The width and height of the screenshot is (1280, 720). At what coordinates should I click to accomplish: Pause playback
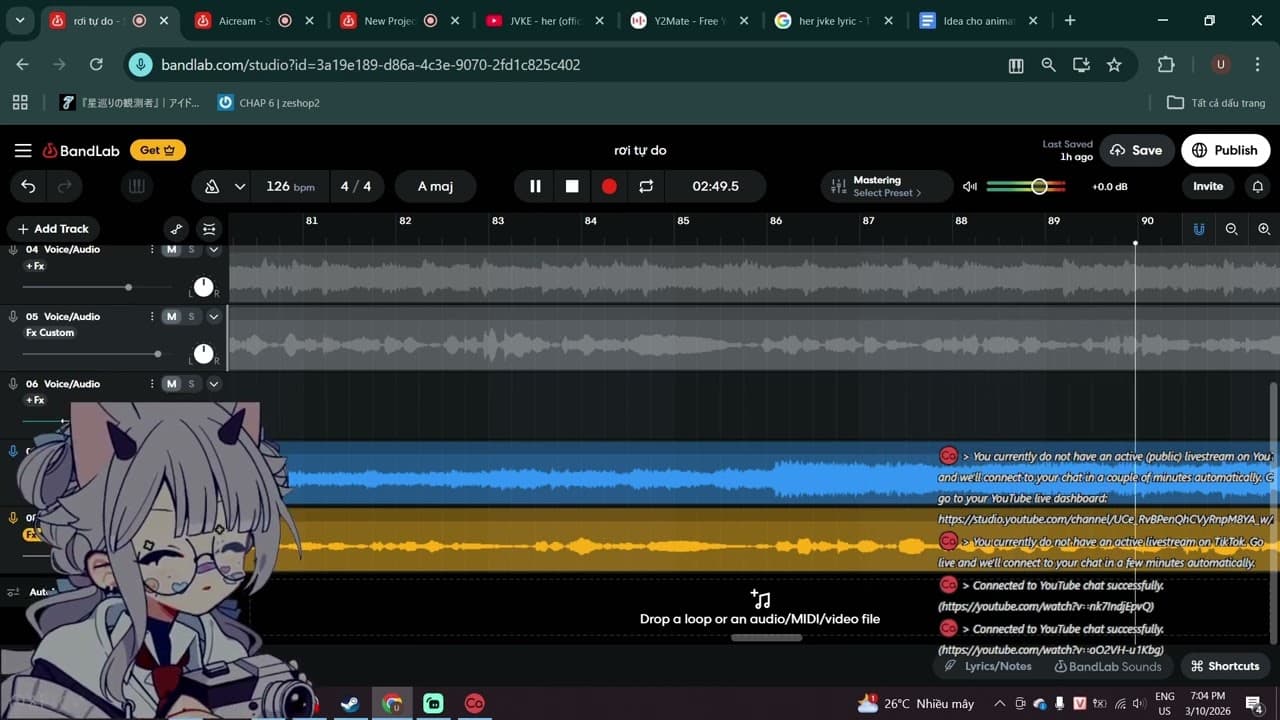[535, 186]
